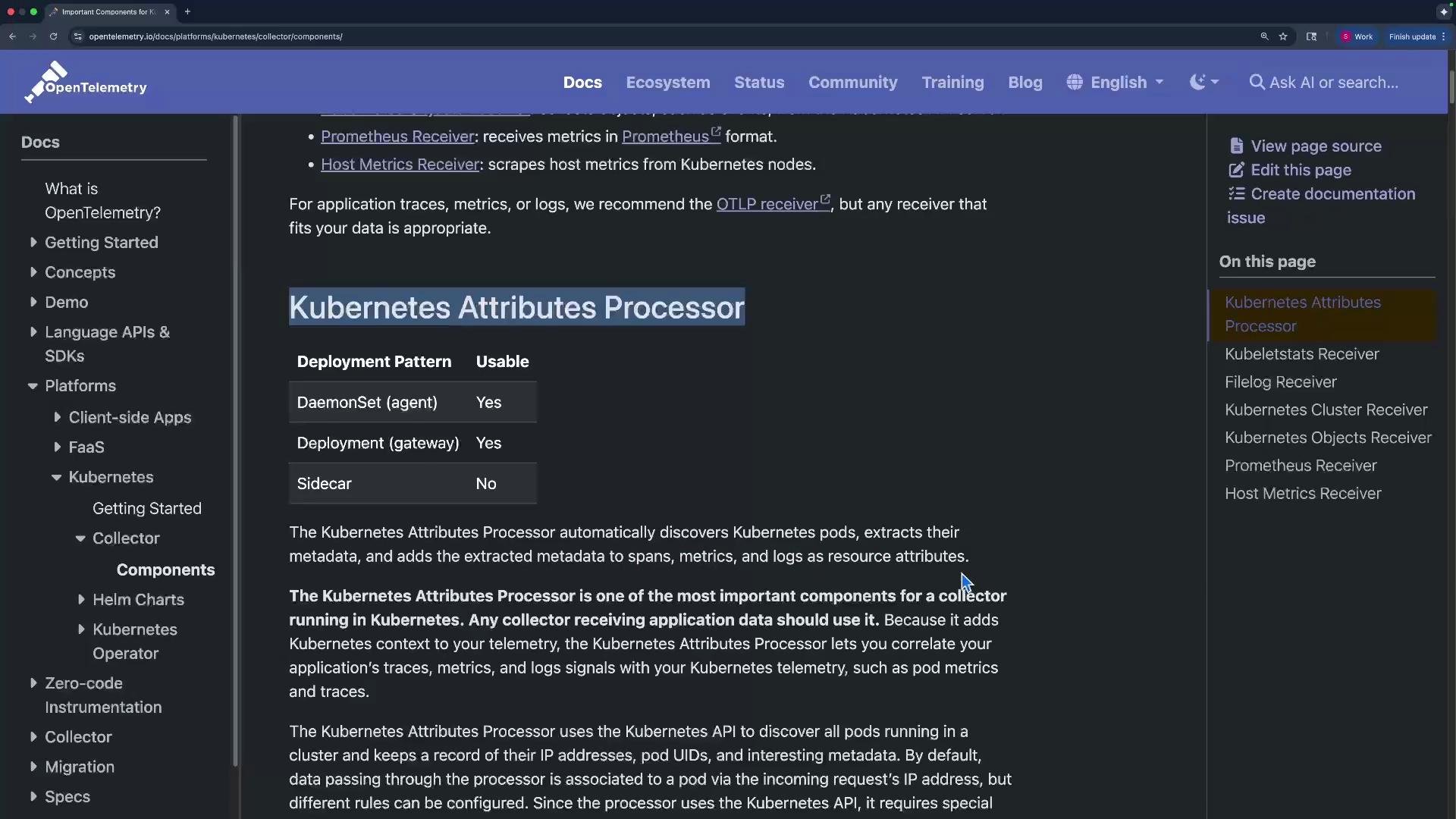Expand the Demo sidebar section
This screenshot has width=1456, height=819.
(33, 302)
